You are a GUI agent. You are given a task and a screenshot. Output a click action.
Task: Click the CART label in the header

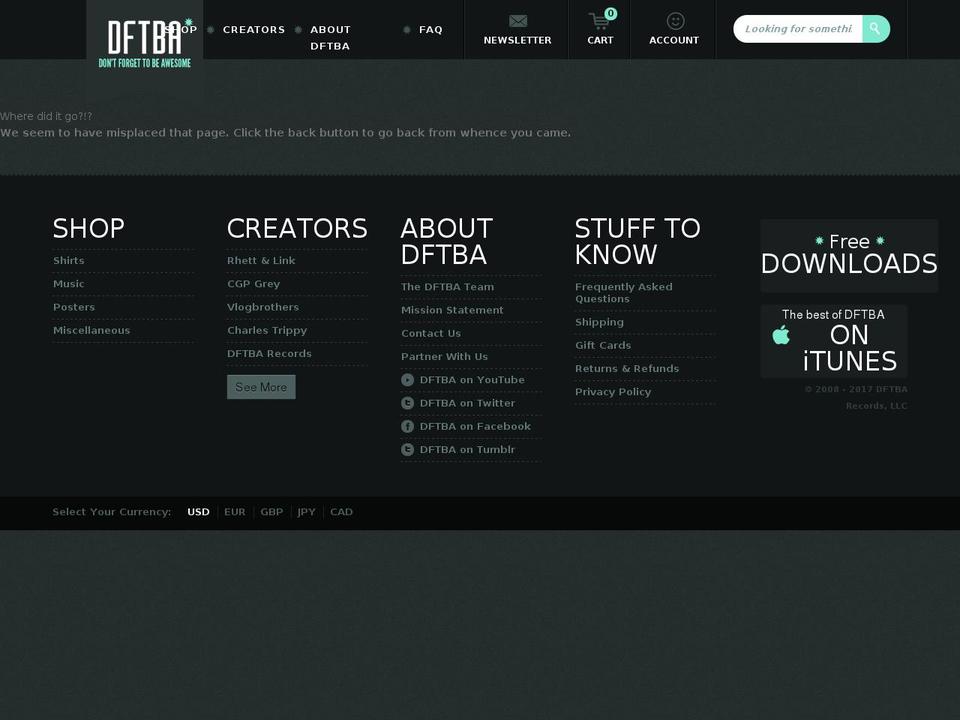click(x=600, y=40)
